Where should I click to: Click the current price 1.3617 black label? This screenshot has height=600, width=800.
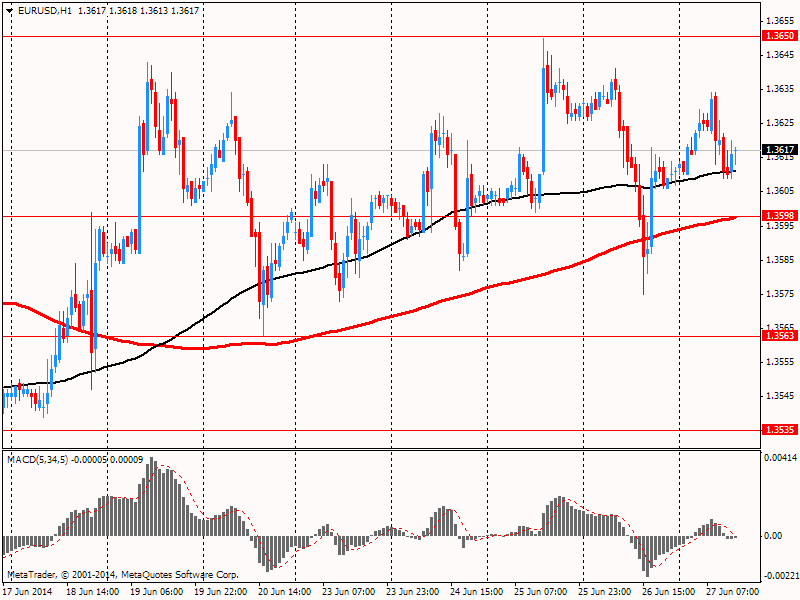[x=779, y=149]
